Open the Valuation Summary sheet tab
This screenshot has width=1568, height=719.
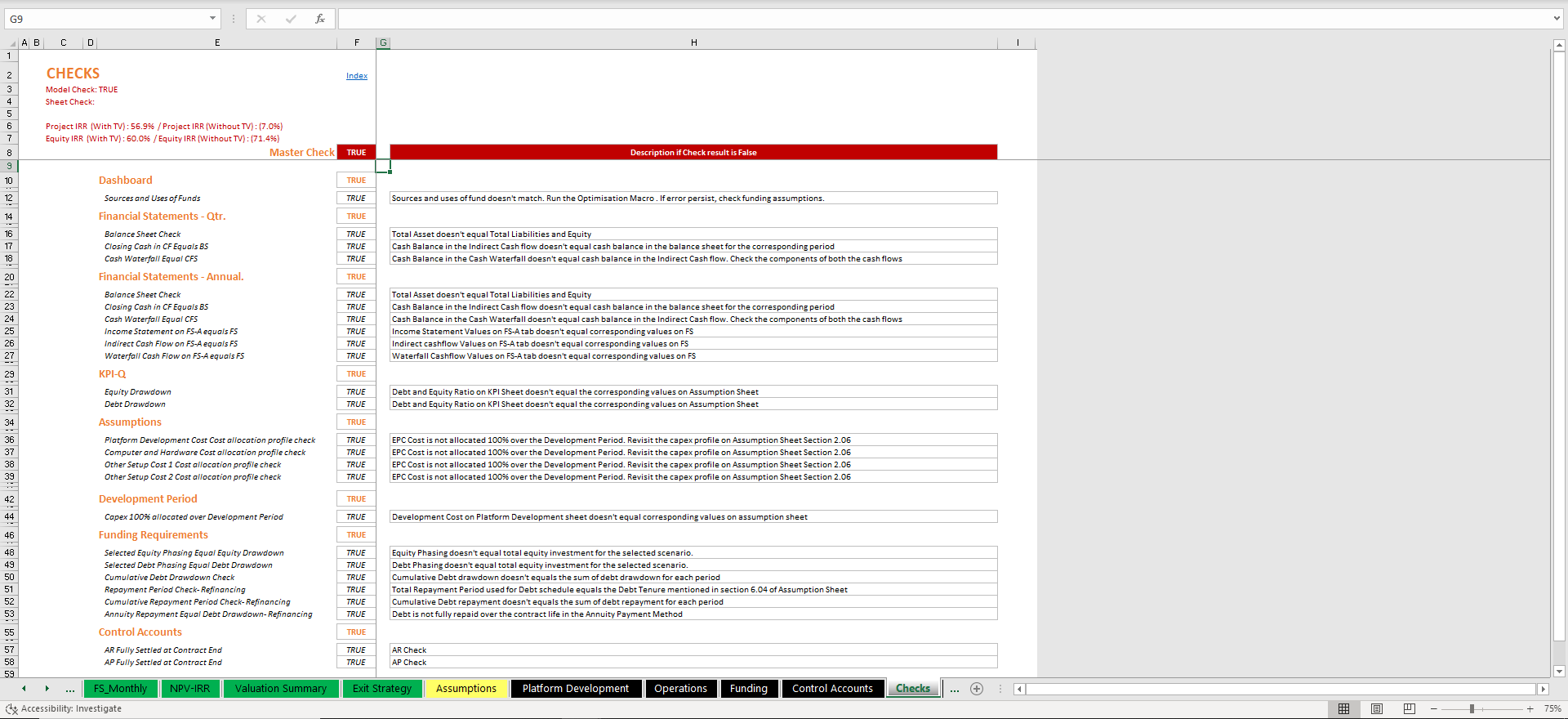tap(281, 689)
